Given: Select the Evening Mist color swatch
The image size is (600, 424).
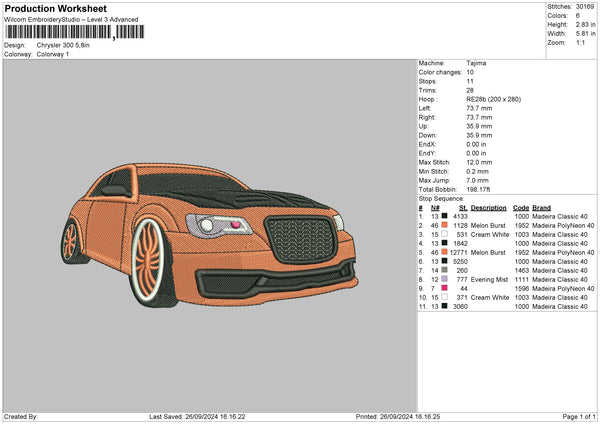Looking at the screenshot, I should [x=444, y=279].
